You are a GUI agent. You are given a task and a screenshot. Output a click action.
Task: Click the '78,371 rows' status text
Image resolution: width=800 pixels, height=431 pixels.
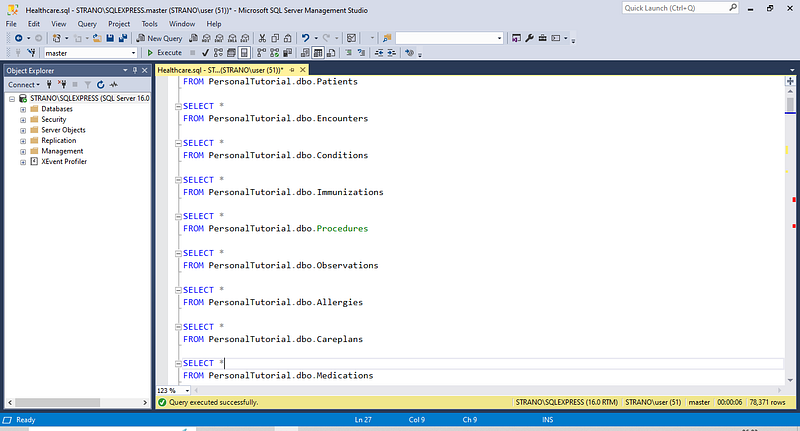767,402
